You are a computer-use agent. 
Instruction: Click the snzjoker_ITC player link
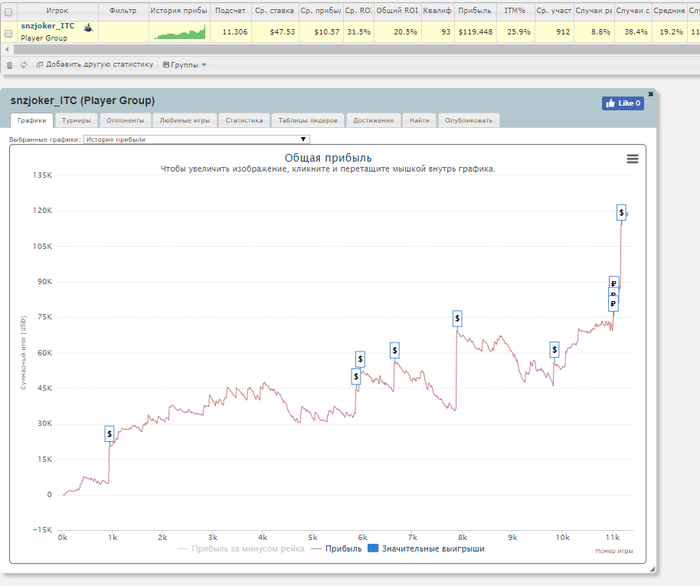click(x=48, y=26)
